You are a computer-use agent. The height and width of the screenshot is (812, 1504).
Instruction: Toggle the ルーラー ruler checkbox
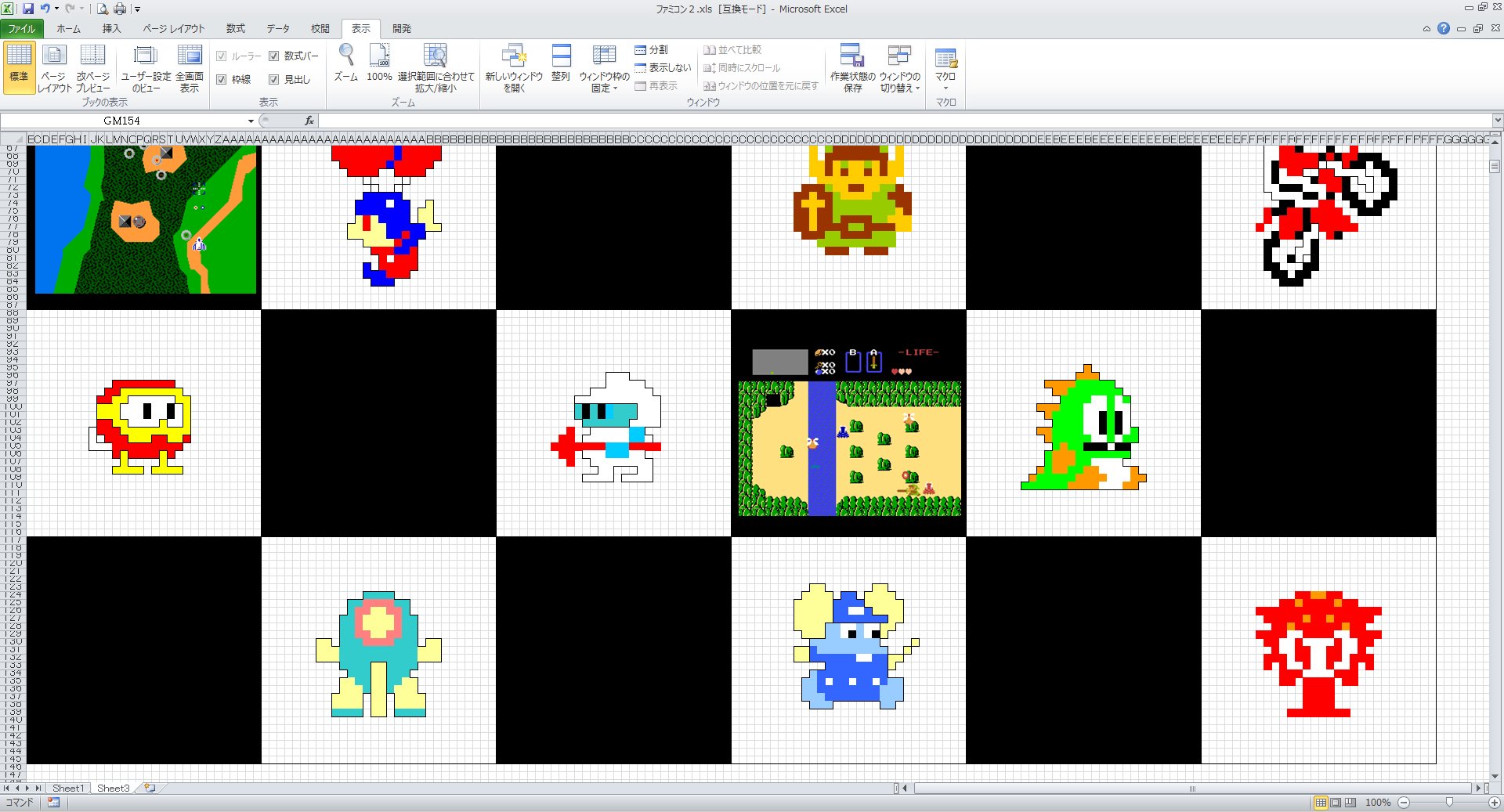222,56
